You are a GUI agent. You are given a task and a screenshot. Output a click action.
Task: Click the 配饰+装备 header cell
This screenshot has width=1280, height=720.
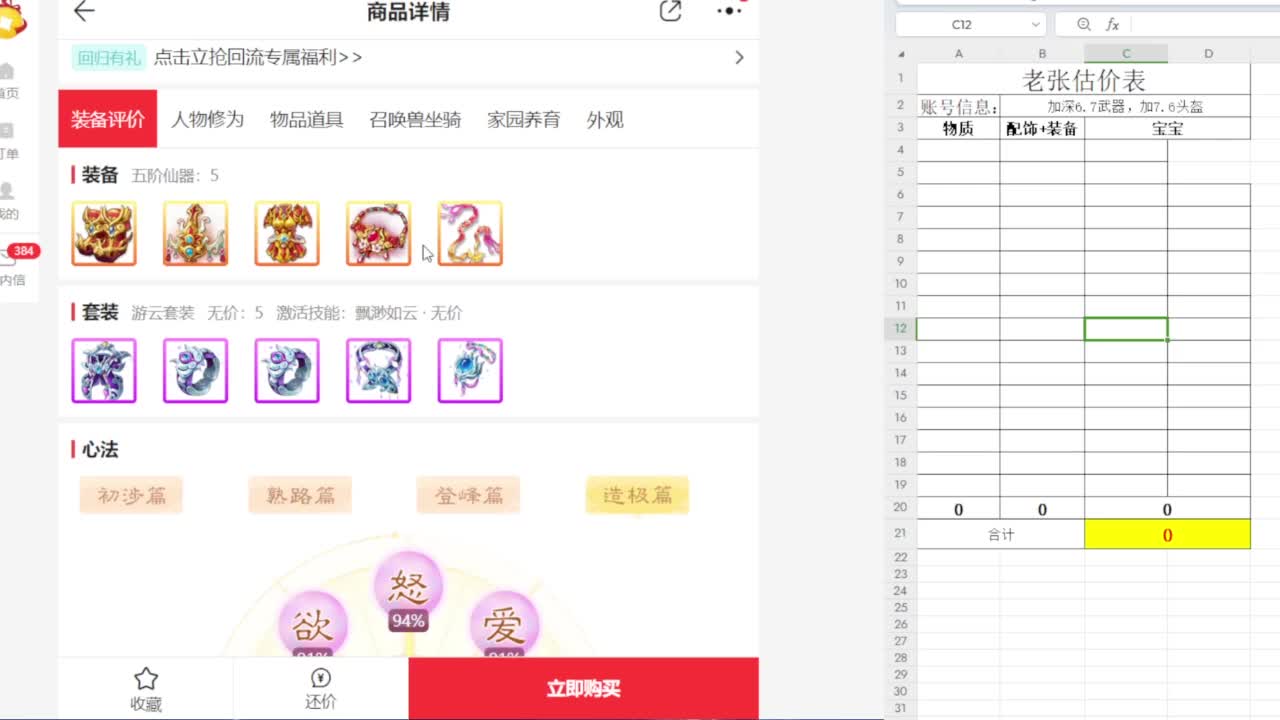click(x=1042, y=128)
